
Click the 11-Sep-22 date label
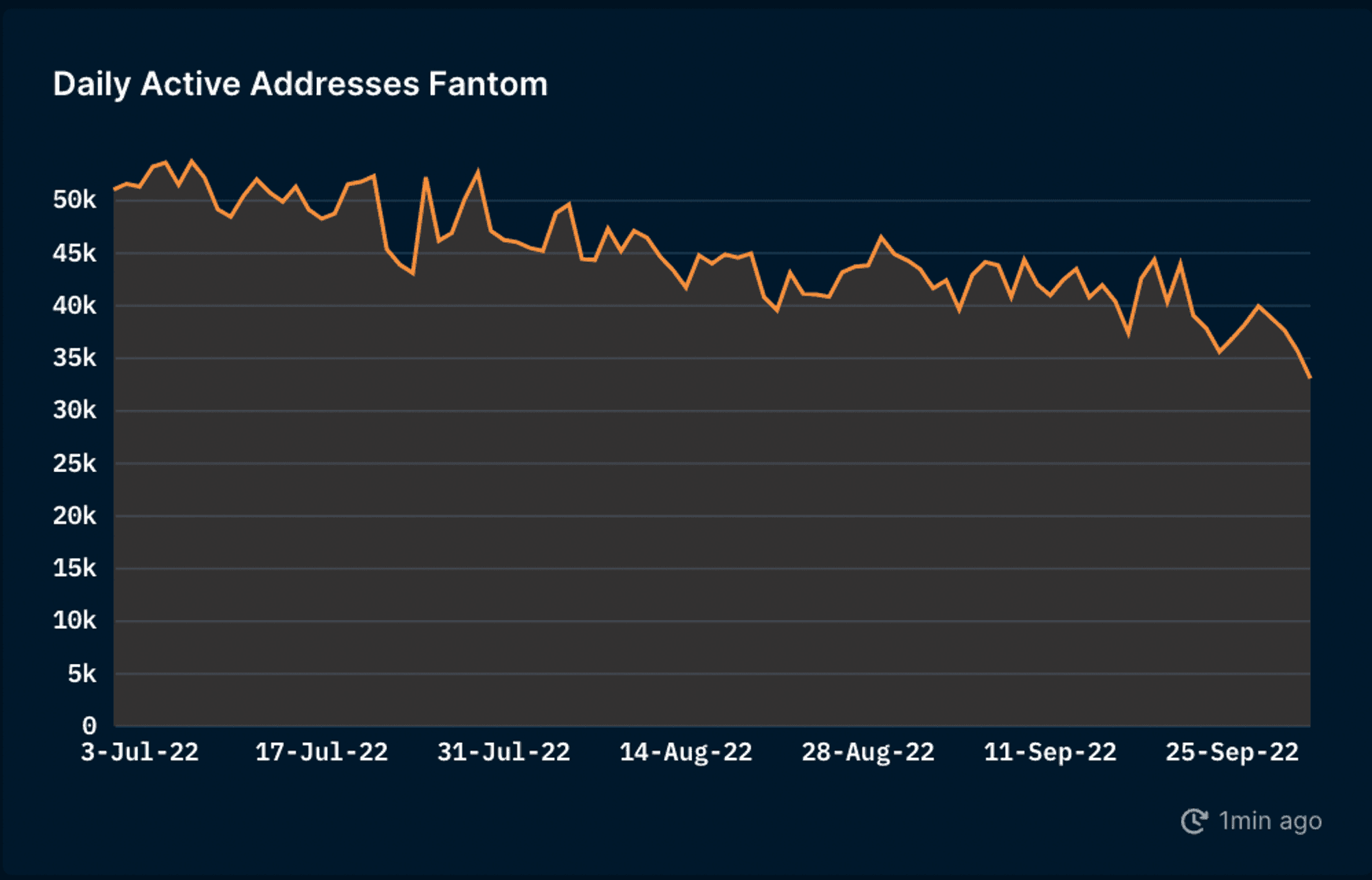click(x=1050, y=752)
